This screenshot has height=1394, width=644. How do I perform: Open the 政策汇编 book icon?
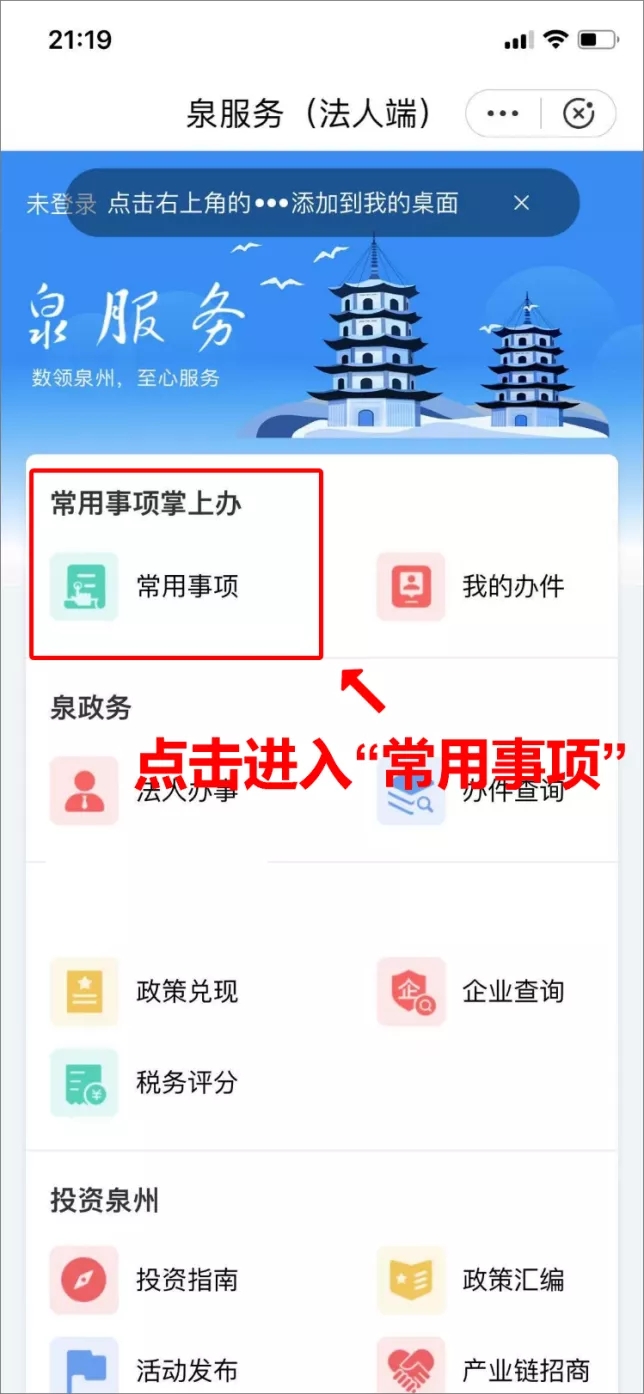411,1280
